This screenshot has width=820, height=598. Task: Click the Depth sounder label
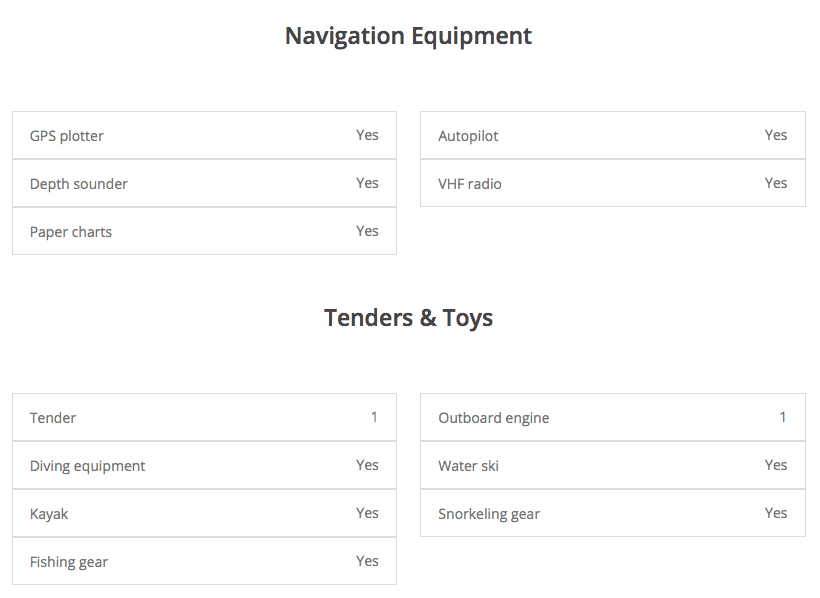(79, 184)
